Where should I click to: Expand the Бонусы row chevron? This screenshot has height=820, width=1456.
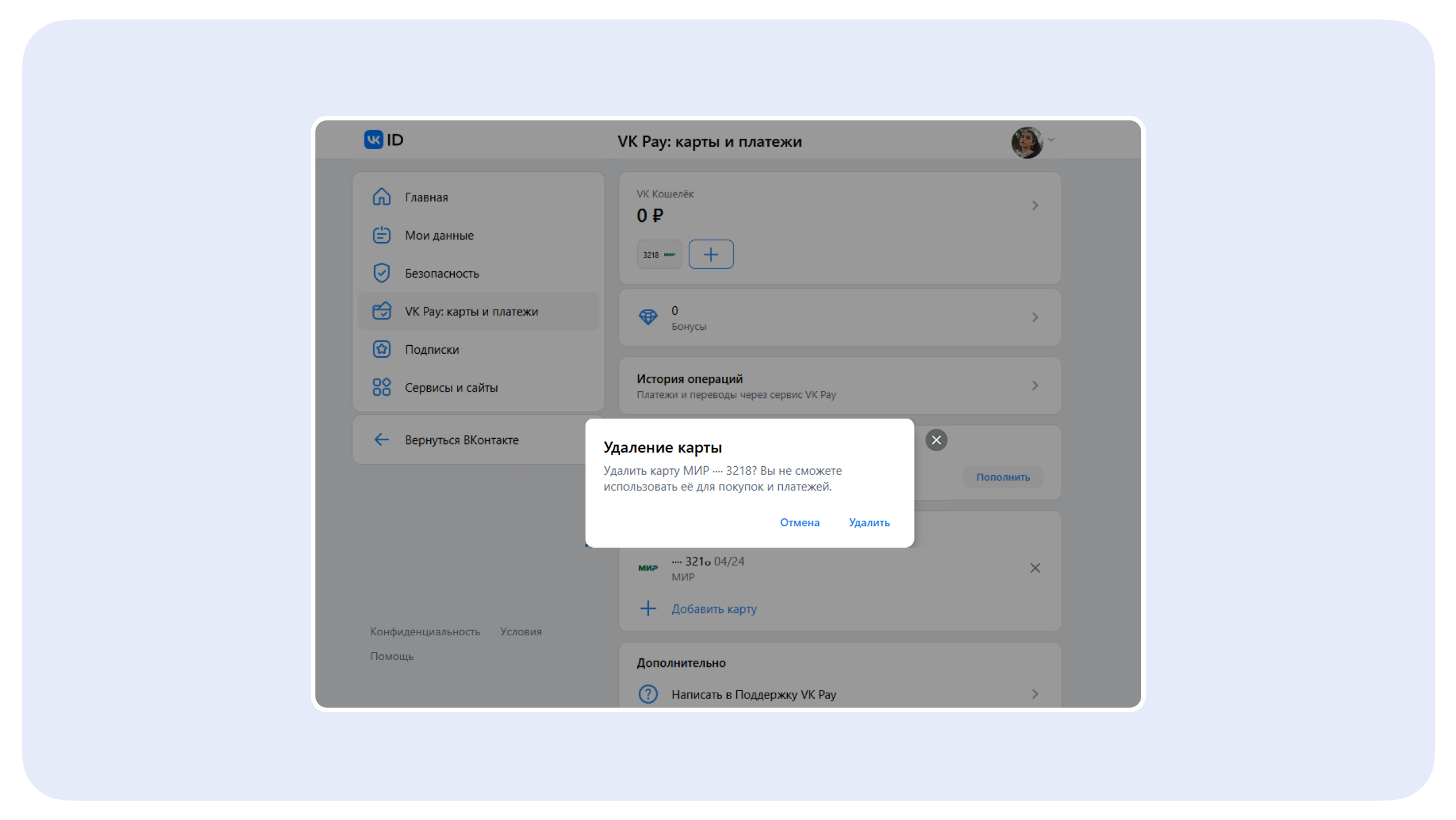click(x=1035, y=317)
